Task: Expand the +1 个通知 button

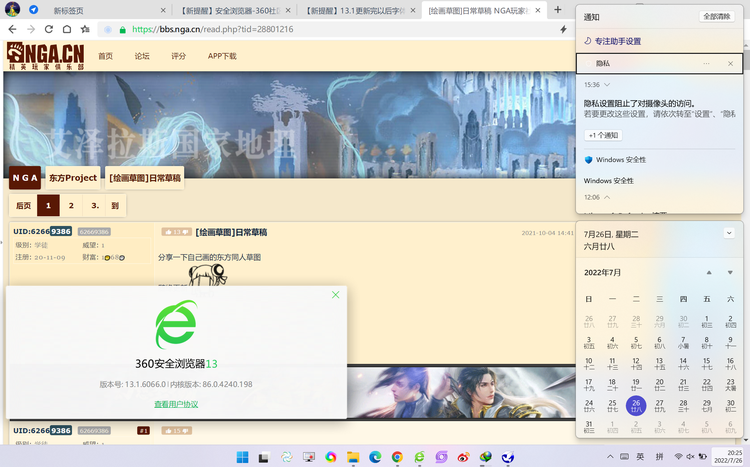Action: tap(604, 135)
